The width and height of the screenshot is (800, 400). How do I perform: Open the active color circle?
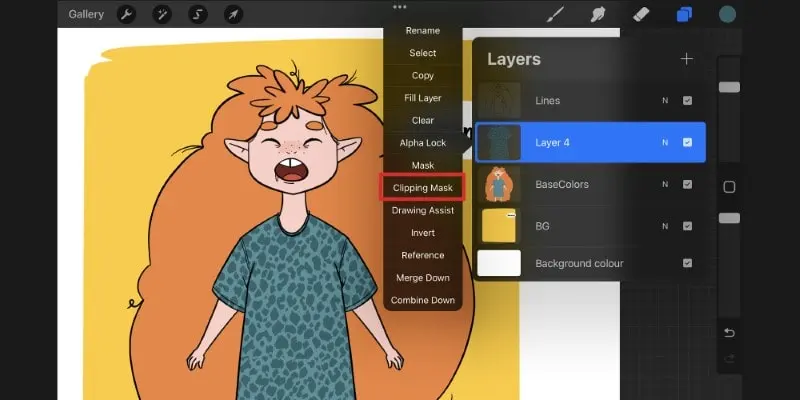[728, 14]
